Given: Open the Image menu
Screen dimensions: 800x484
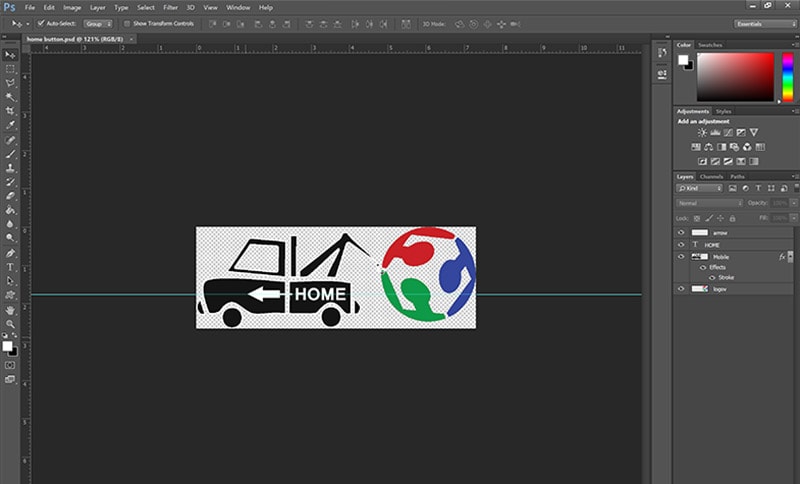Looking at the screenshot, I should (72, 8).
